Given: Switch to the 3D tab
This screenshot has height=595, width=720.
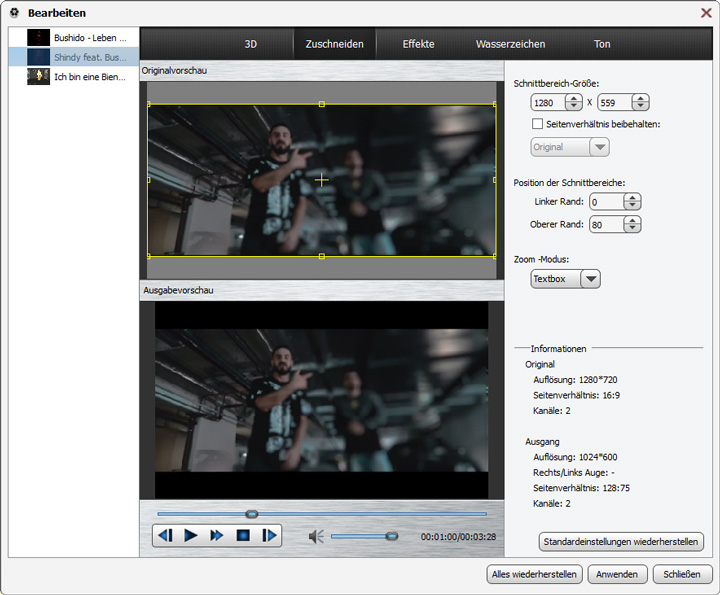Looking at the screenshot, I should (x=251, y=44).
